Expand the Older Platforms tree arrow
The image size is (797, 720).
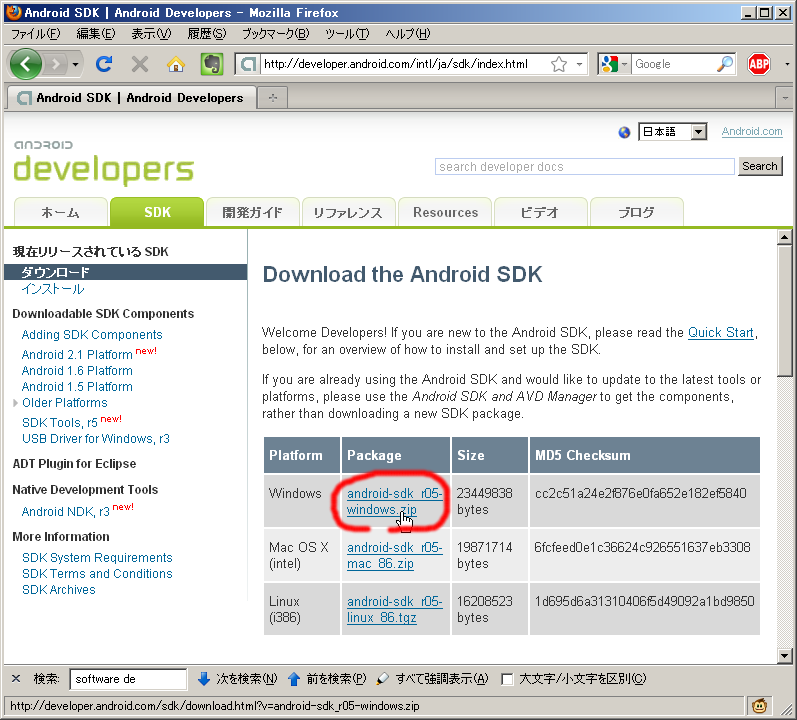coord(16,403)
